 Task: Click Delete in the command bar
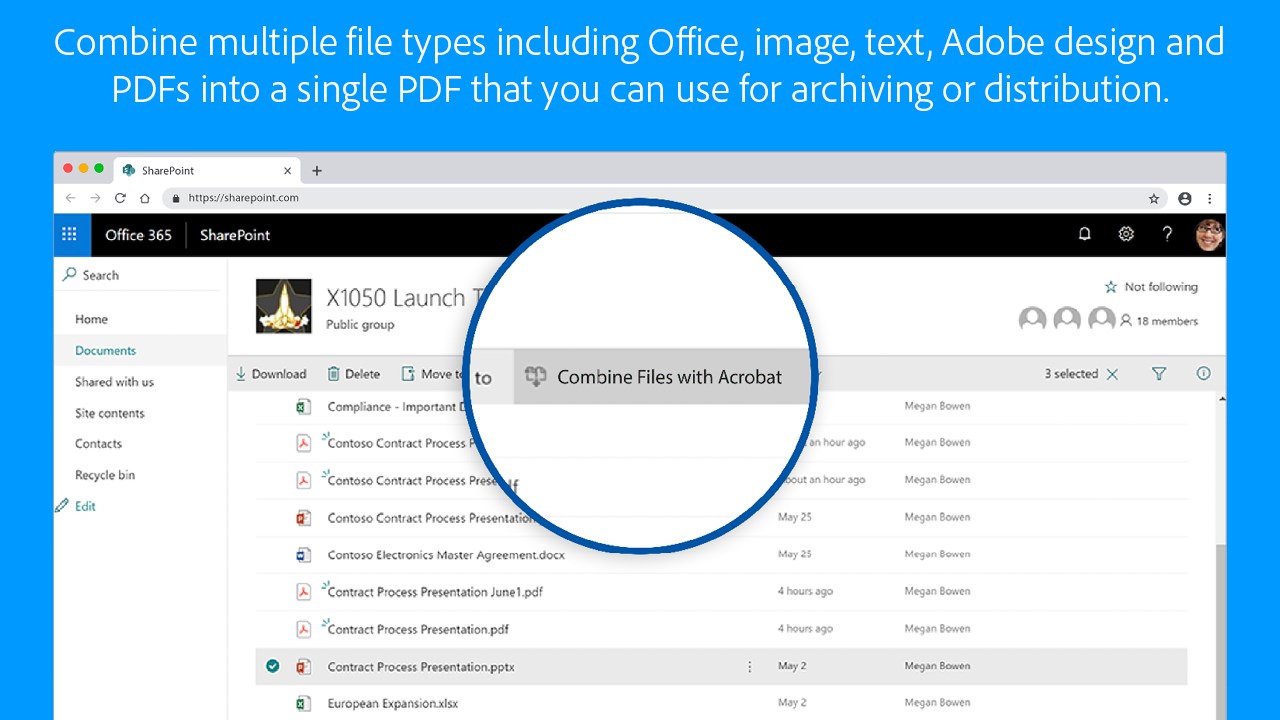[354, 374]
